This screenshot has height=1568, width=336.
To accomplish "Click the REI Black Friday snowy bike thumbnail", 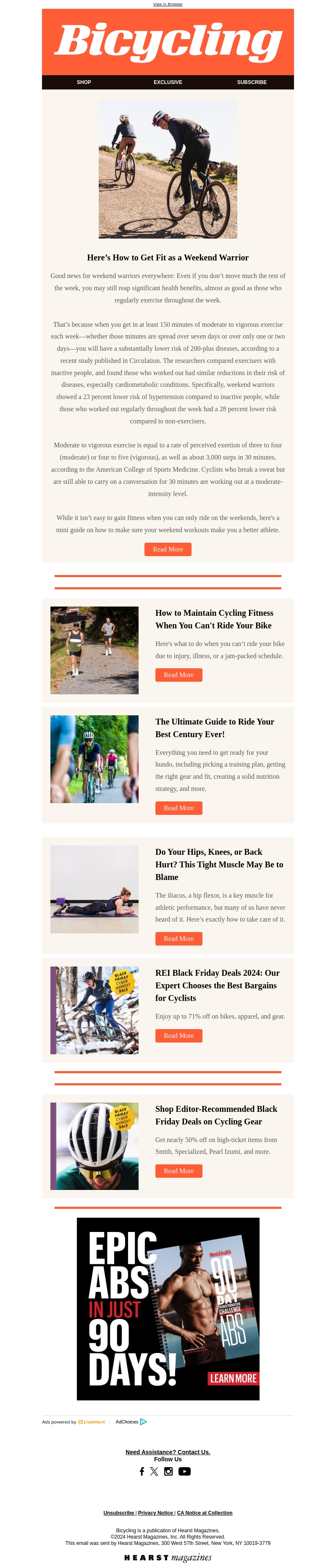I will [x=94, y=1010].
